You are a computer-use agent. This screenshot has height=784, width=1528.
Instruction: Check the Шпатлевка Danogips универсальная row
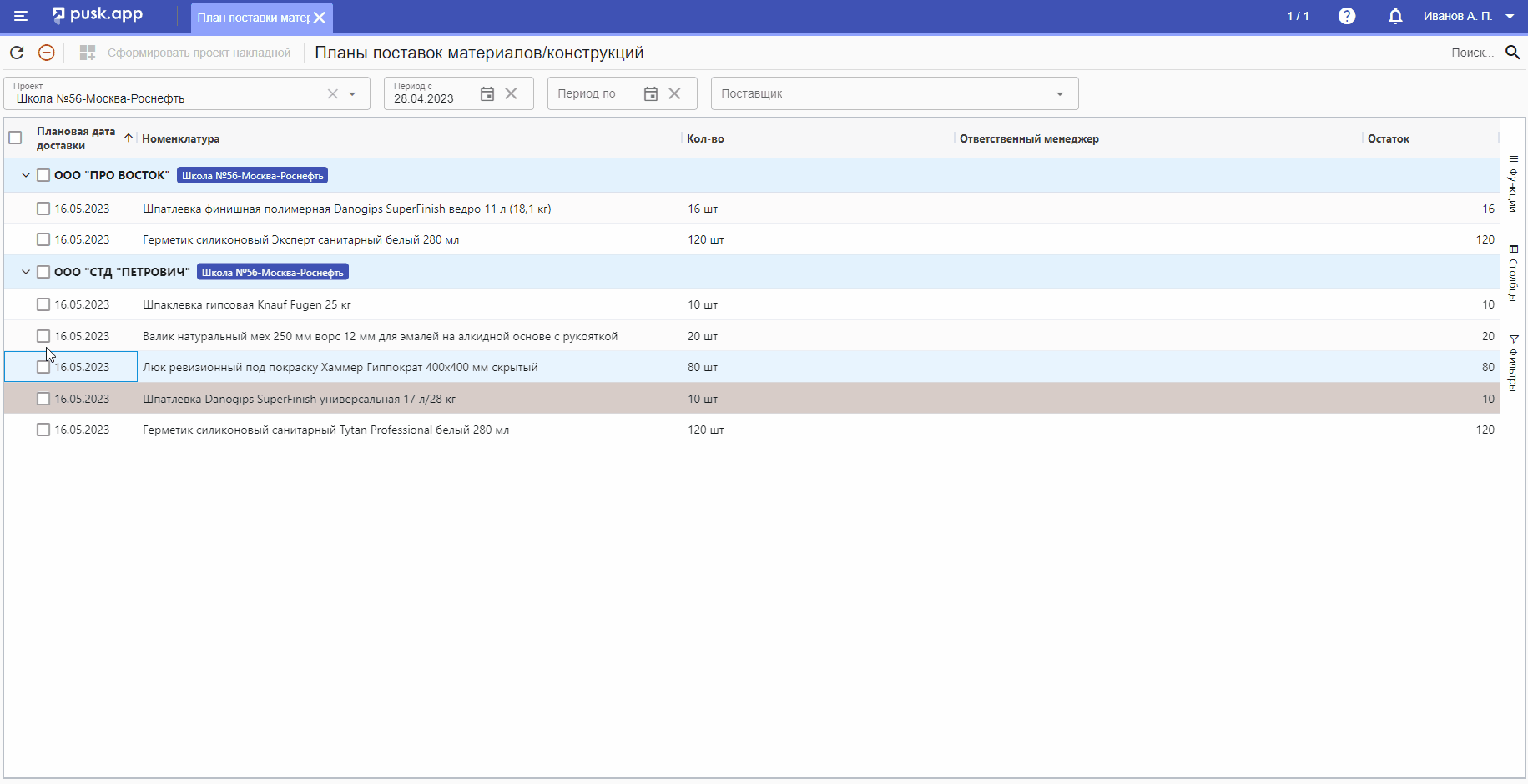tap(43, 399)
